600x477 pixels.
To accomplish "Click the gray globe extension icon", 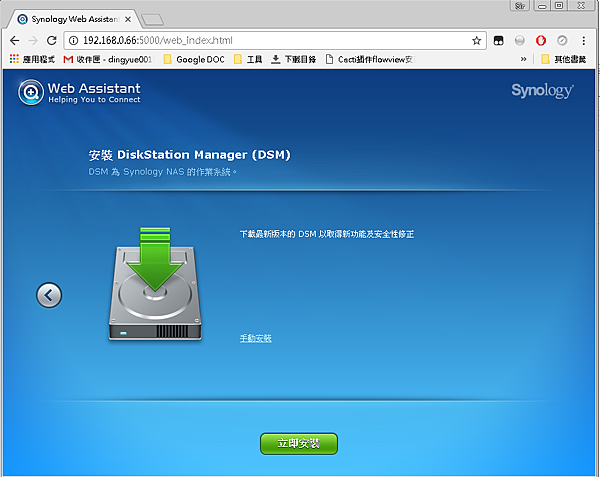I will pos(520,41).
